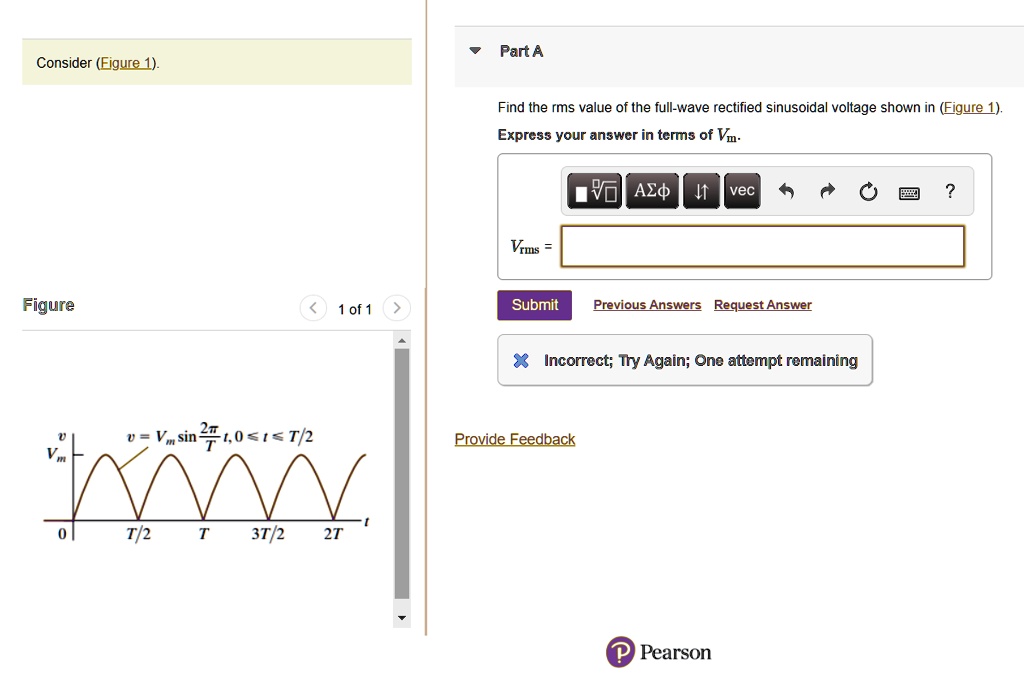1024x687 pixels.
Task: Click Request Answer
Action: (x=762, y=304)
